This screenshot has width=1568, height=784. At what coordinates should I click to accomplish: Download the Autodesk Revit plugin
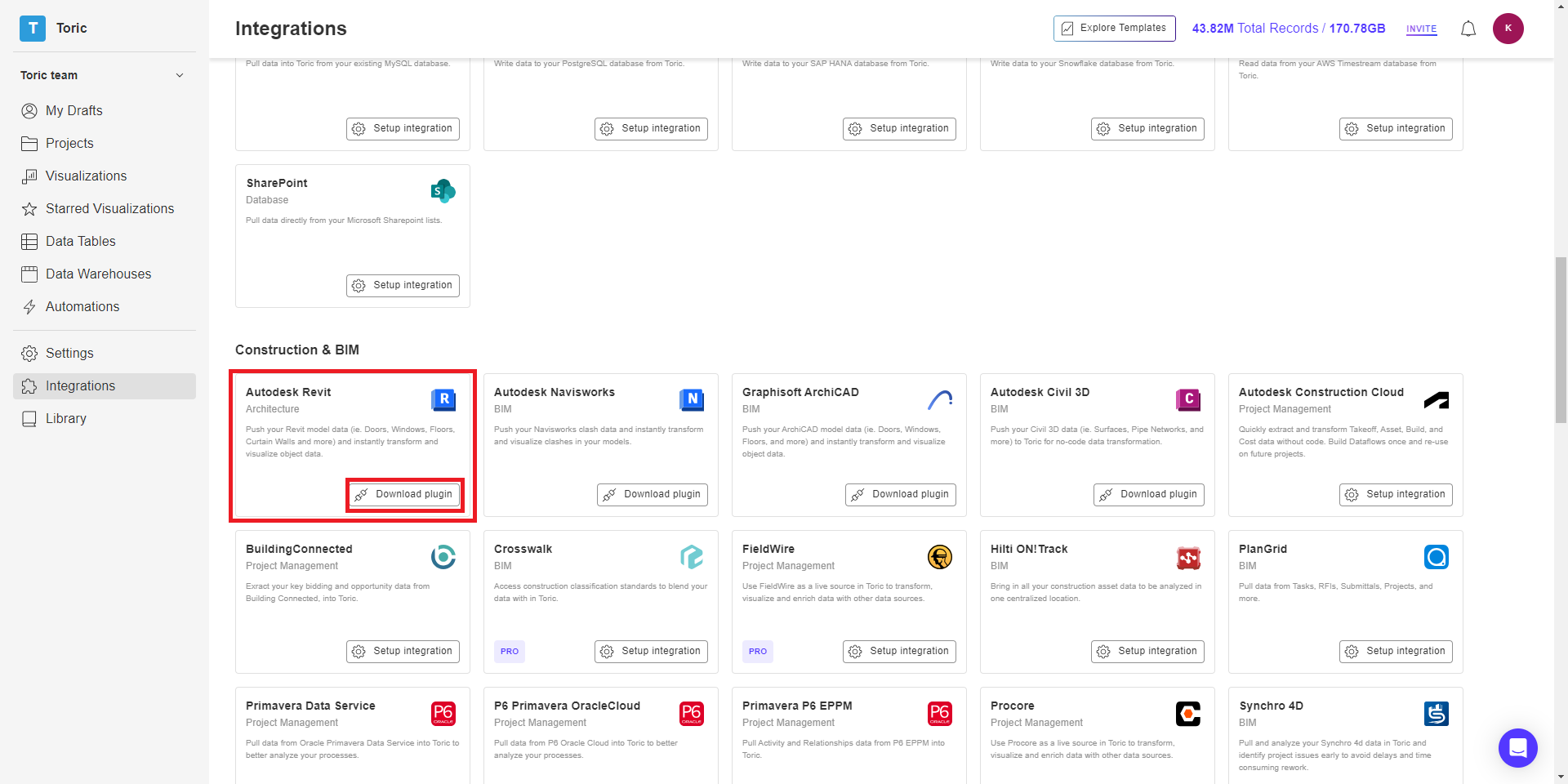(404, 495)
